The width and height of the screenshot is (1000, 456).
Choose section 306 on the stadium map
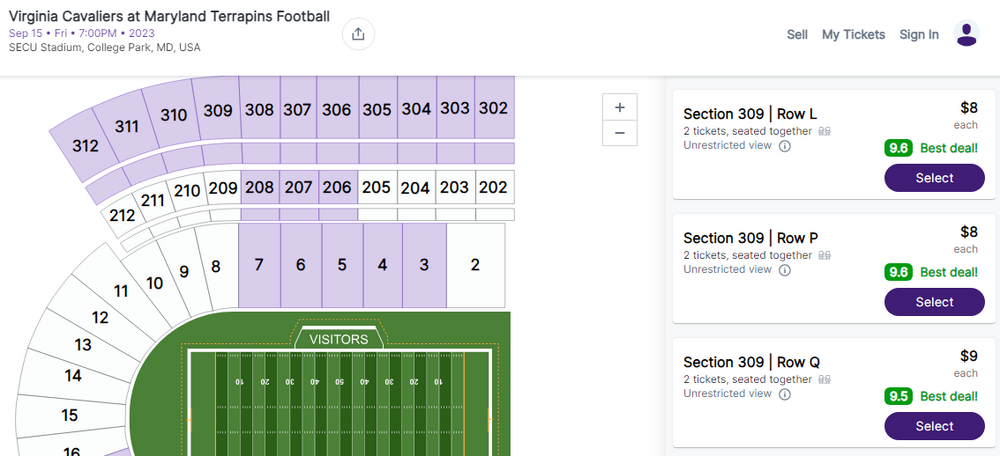point(337,110)
